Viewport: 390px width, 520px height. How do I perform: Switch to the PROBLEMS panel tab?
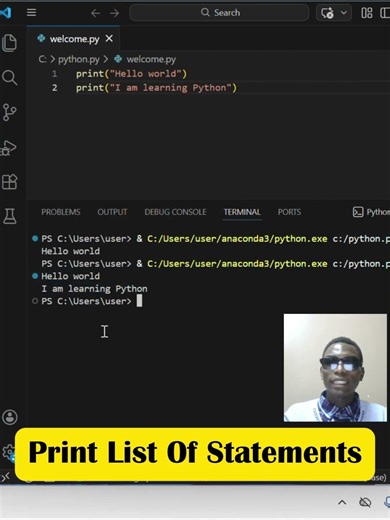click(x=61, y=212)
